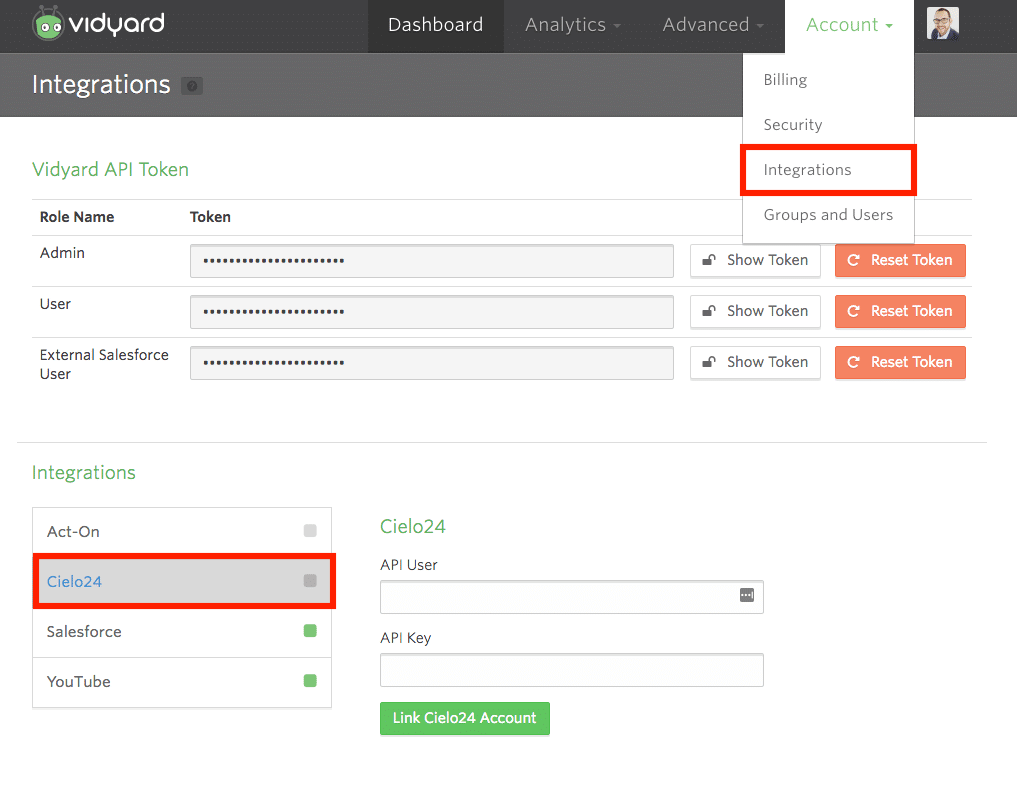Select the Cielo24 integration
Image resolution: width=1017 pixels, height=800 pixels.
182,581
